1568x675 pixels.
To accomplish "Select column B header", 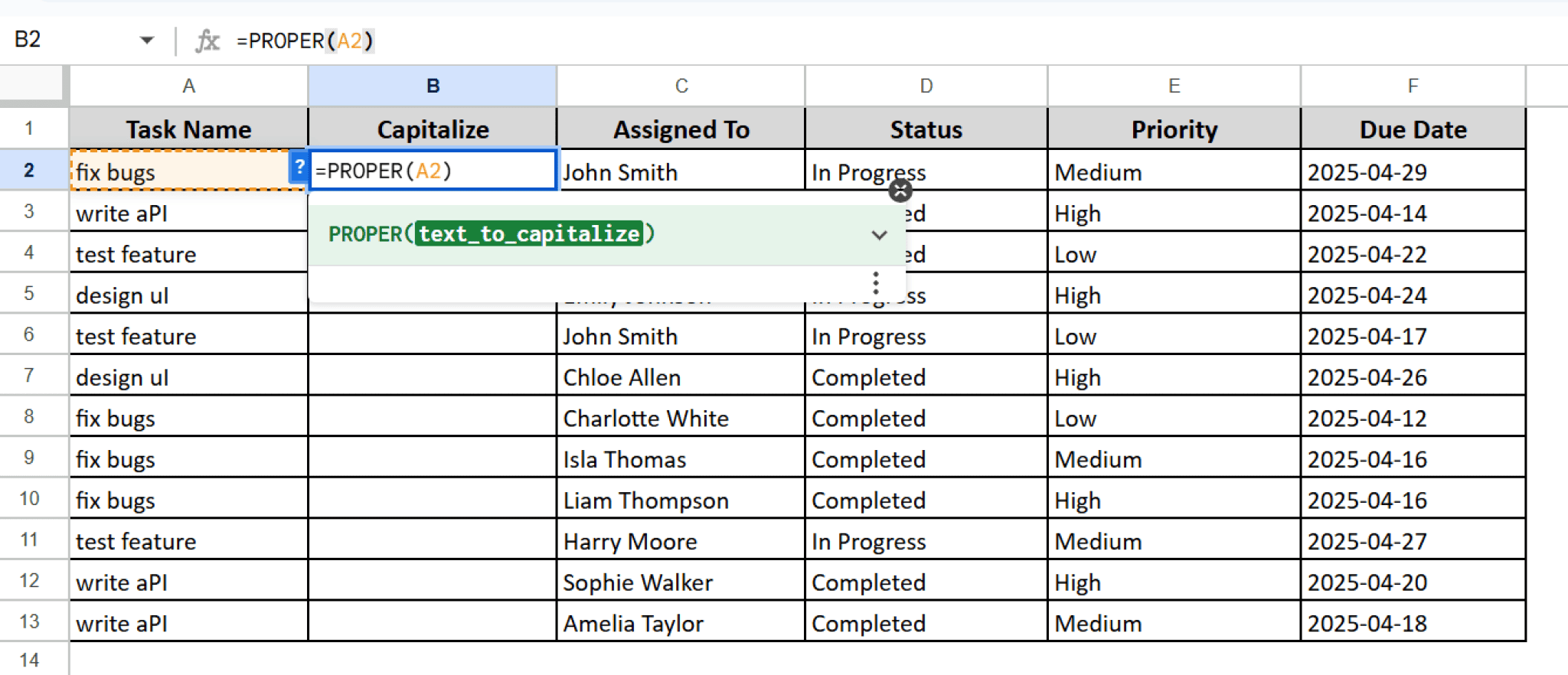I will pos(433,86).
